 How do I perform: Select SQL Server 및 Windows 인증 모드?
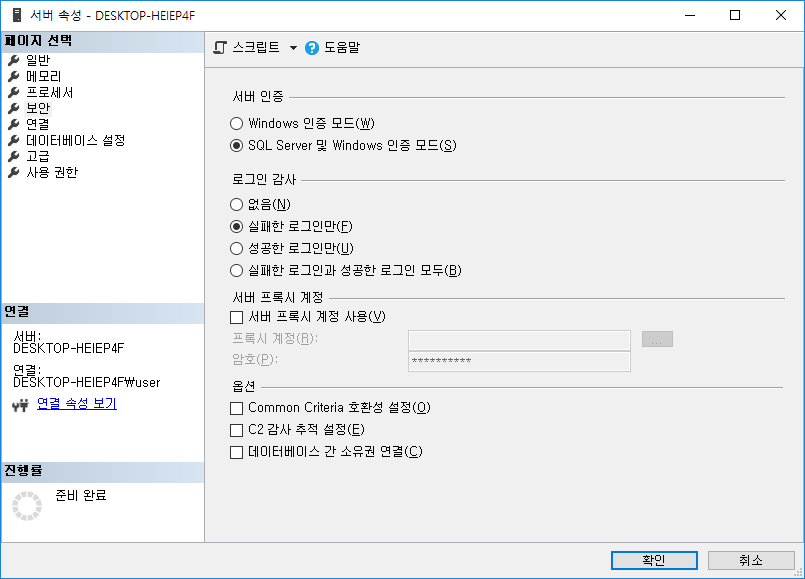coord(236,146)
